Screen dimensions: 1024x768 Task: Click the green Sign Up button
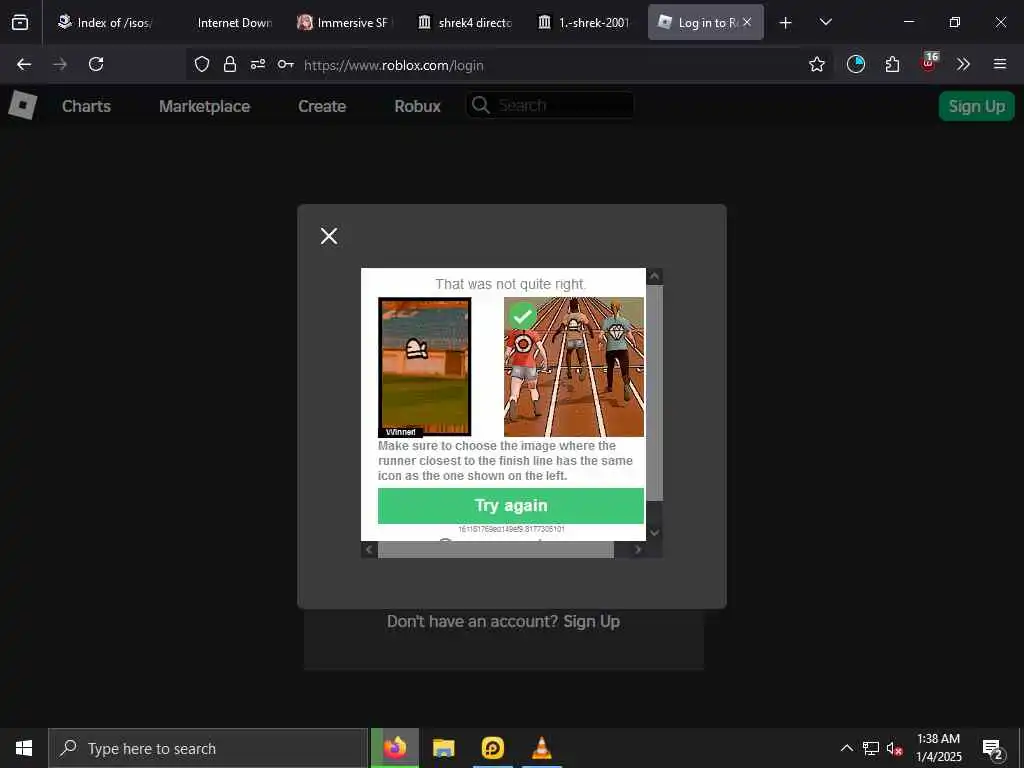coord(976,106)
